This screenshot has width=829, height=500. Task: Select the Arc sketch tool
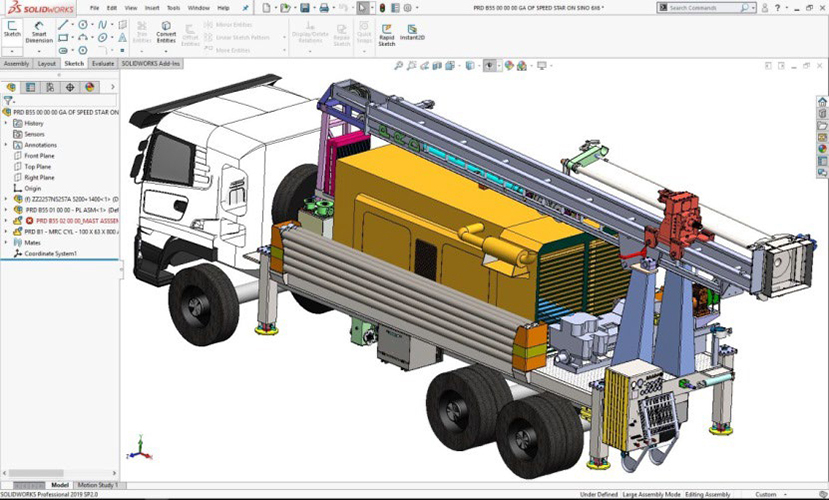pos(83,38)
